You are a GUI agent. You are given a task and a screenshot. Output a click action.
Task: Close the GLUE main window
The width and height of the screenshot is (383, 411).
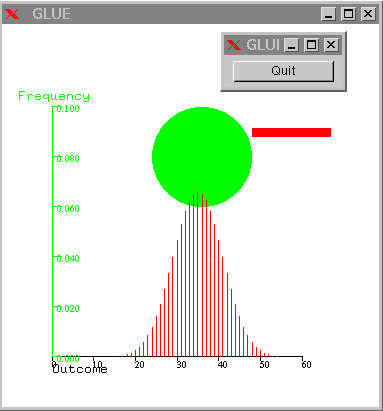point(368,14)
